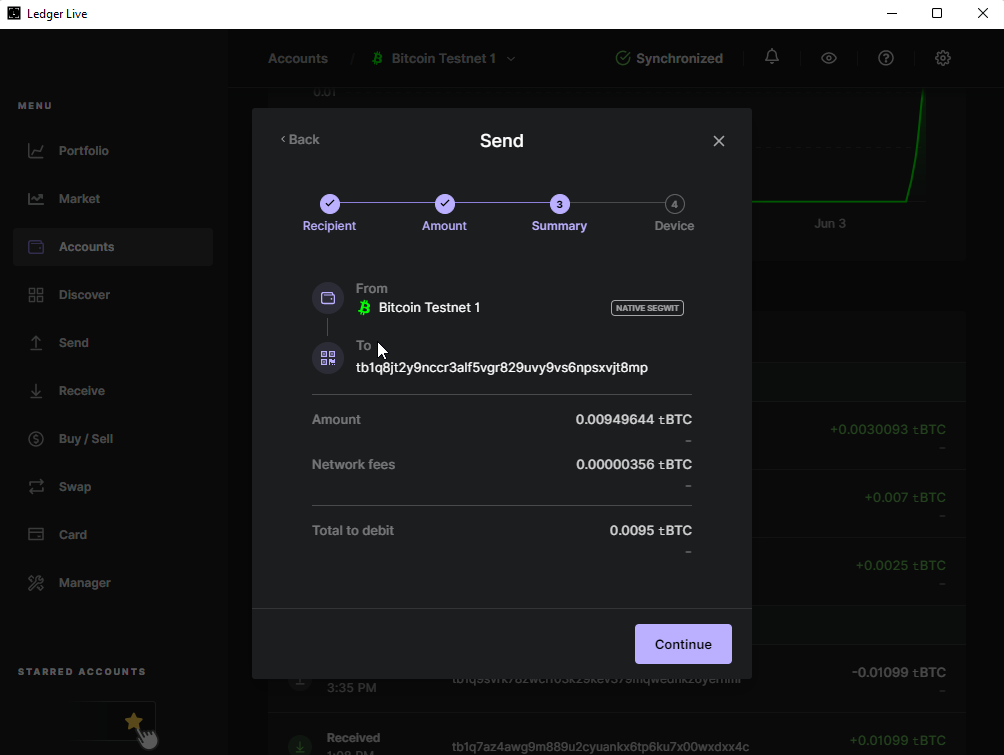Open the help question mark icon
The image size is (1004, 755).
pyautogui.click(x=886, y=58)
